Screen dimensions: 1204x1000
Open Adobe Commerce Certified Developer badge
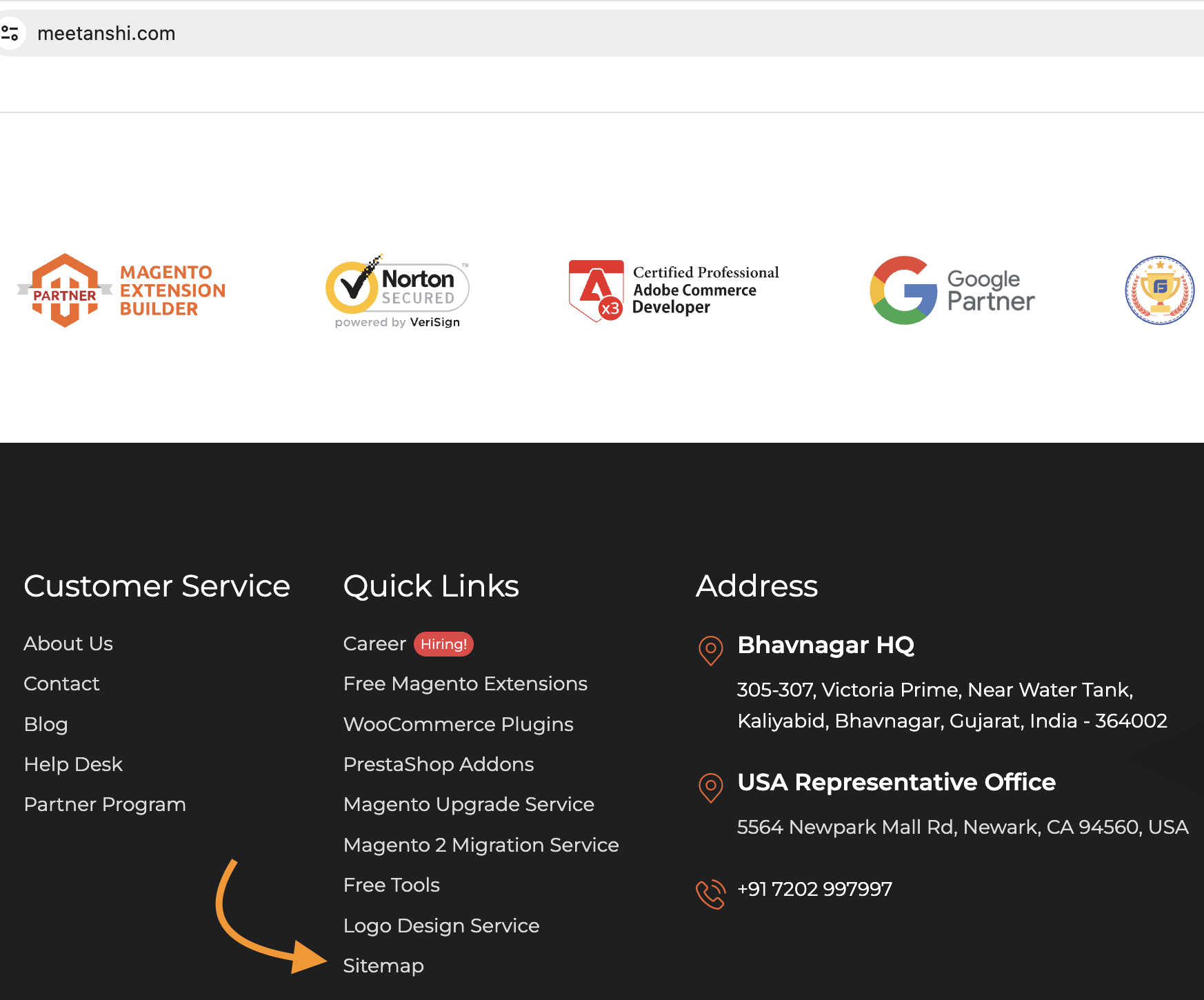coord(674,290)
